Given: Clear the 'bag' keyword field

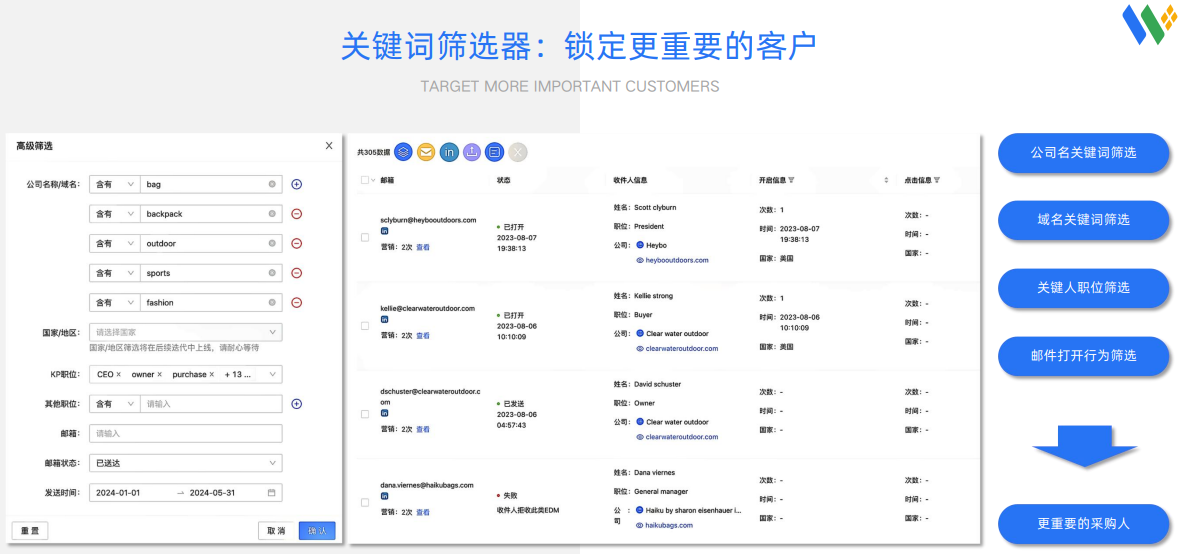Looking at the screenshot, I should point(272,184).
